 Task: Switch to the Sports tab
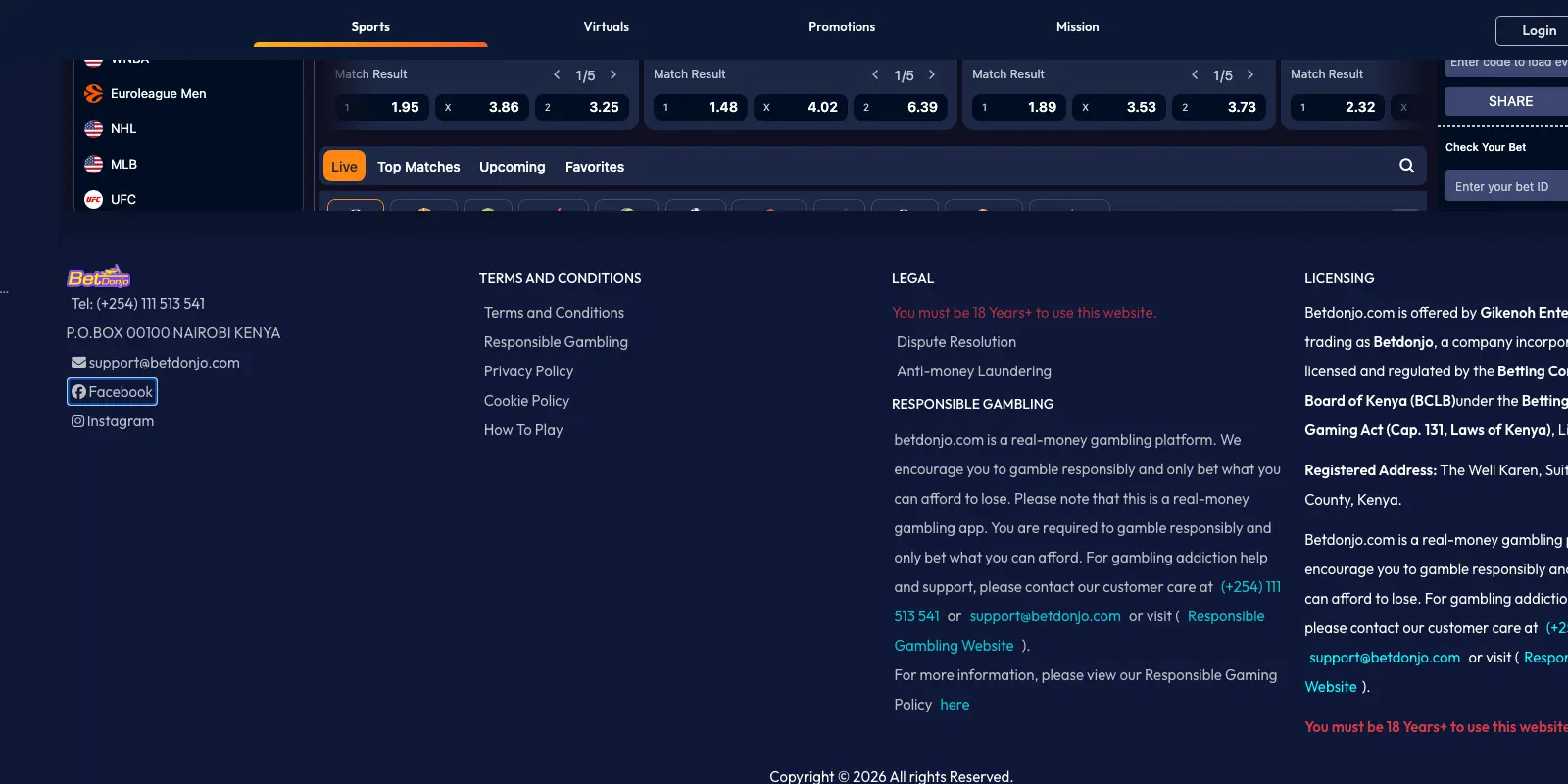coord(370,26)
